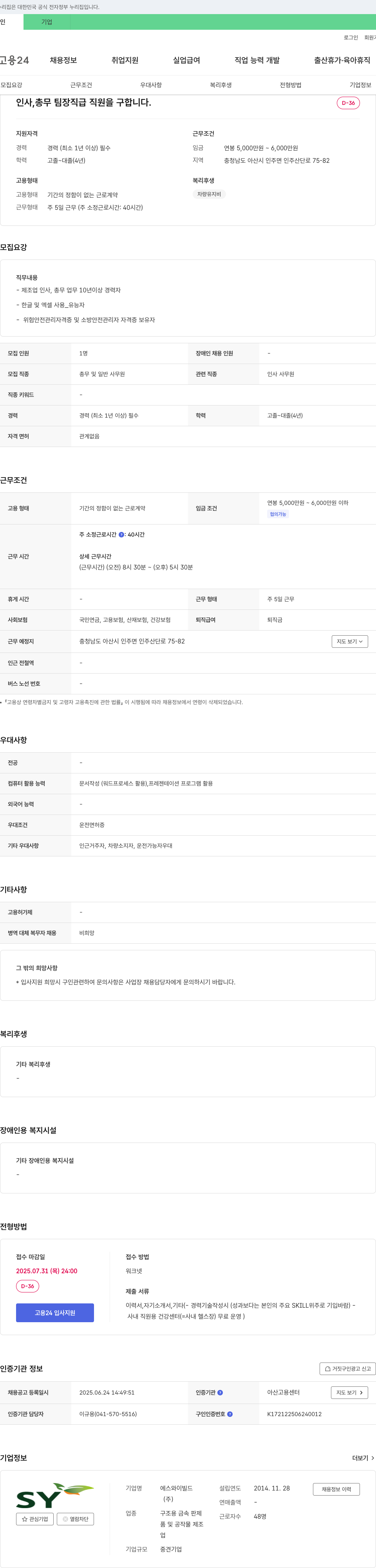Click the help icon next to 주 소정근로시간
This screenshot has height=1568, width=376.
point(121,534)
